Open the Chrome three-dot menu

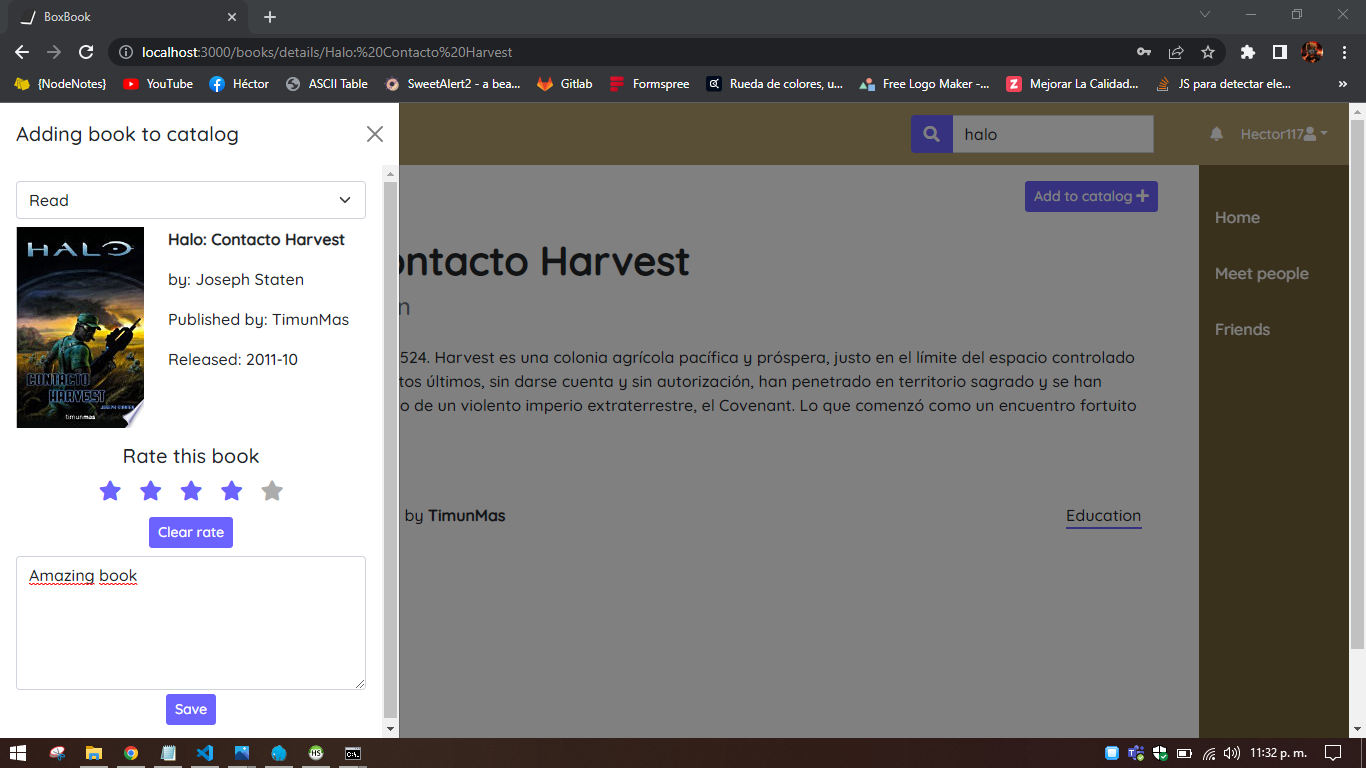point(1343,52)
